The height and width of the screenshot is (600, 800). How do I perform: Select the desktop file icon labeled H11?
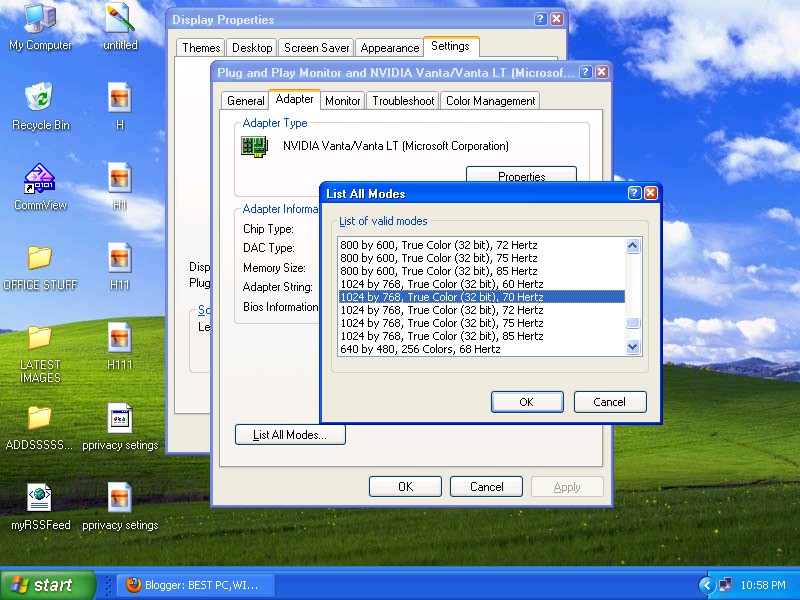(x=120, y=257)
